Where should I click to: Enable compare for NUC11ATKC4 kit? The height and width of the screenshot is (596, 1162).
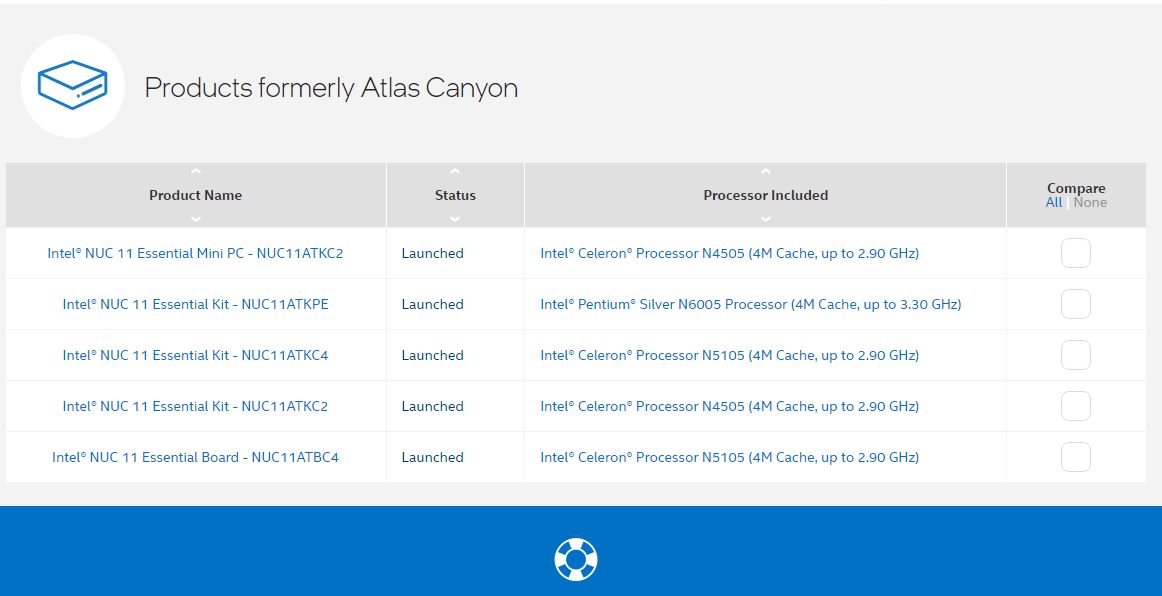(1075, 355)
